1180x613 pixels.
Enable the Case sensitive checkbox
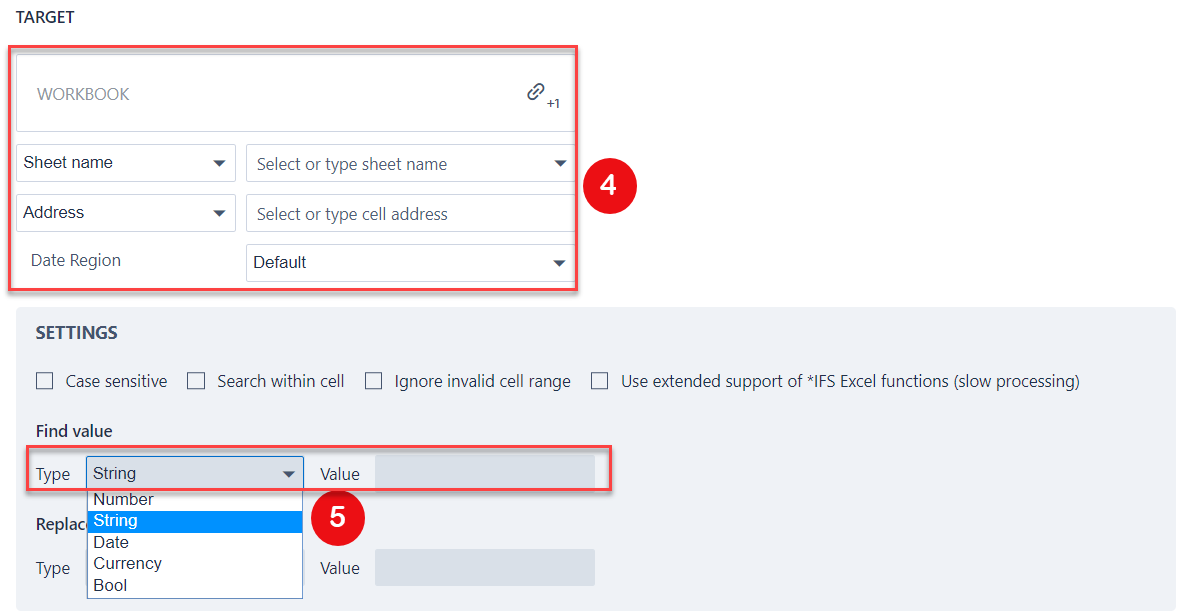[45, 381]
